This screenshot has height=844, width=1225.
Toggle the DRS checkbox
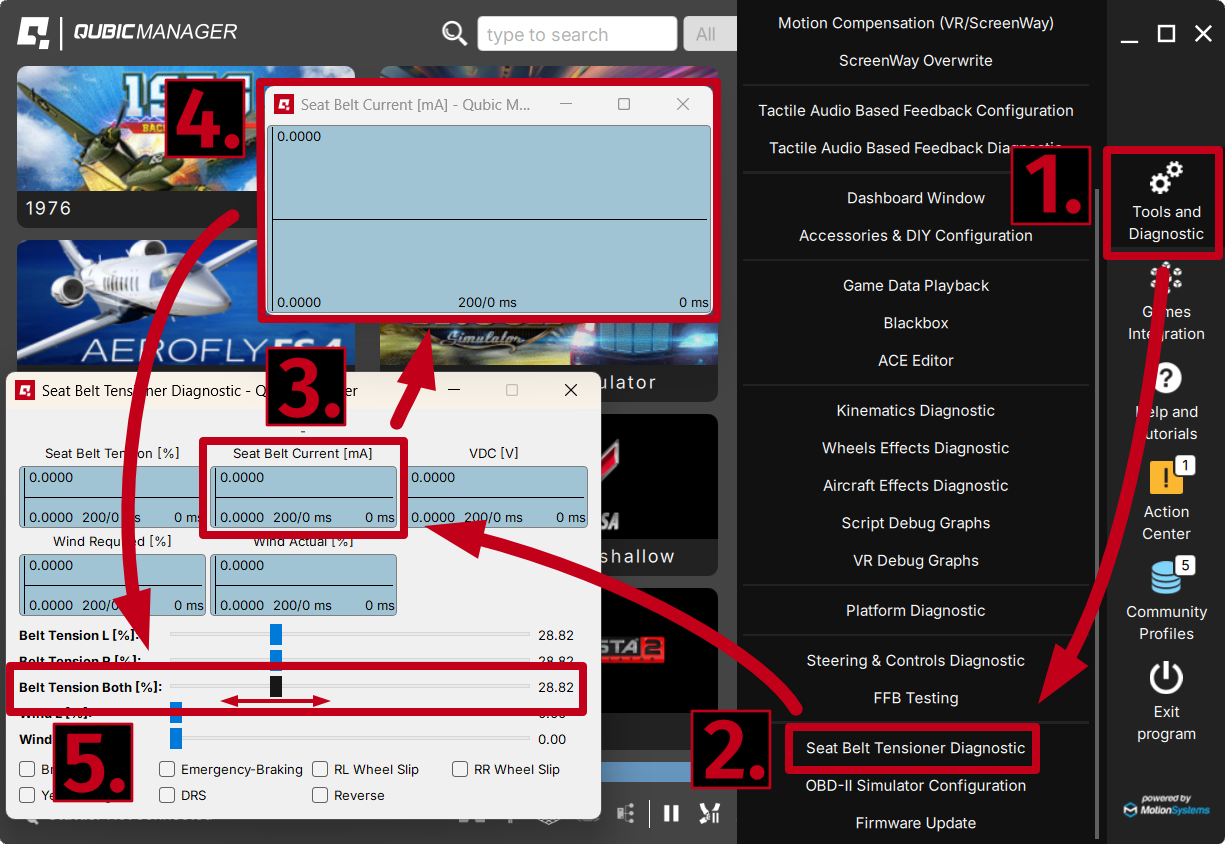point(168,796)
